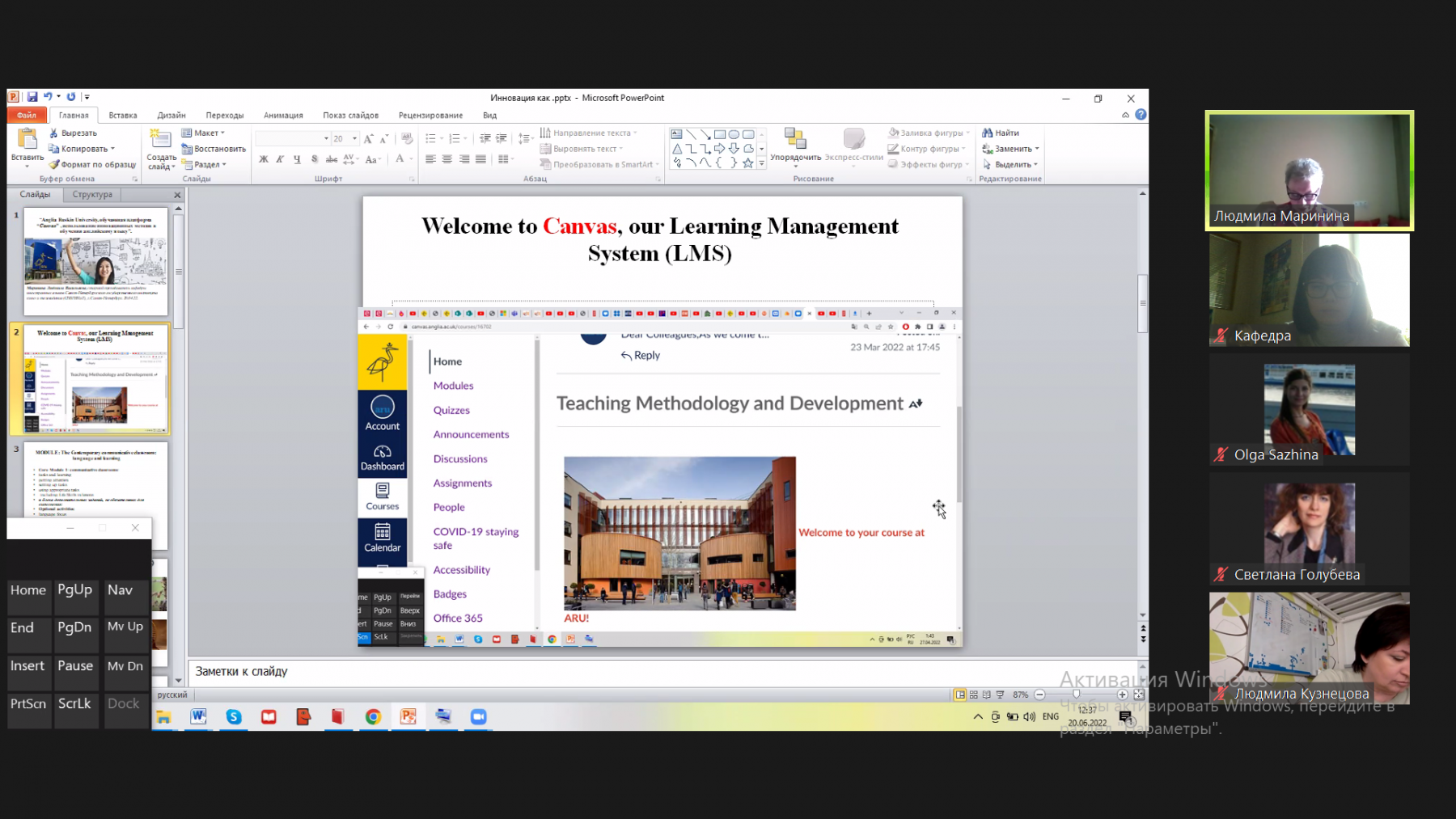Viewport: 1456px width, 819px height.
Task: Open the Файл tab
Action: [27, 115]
